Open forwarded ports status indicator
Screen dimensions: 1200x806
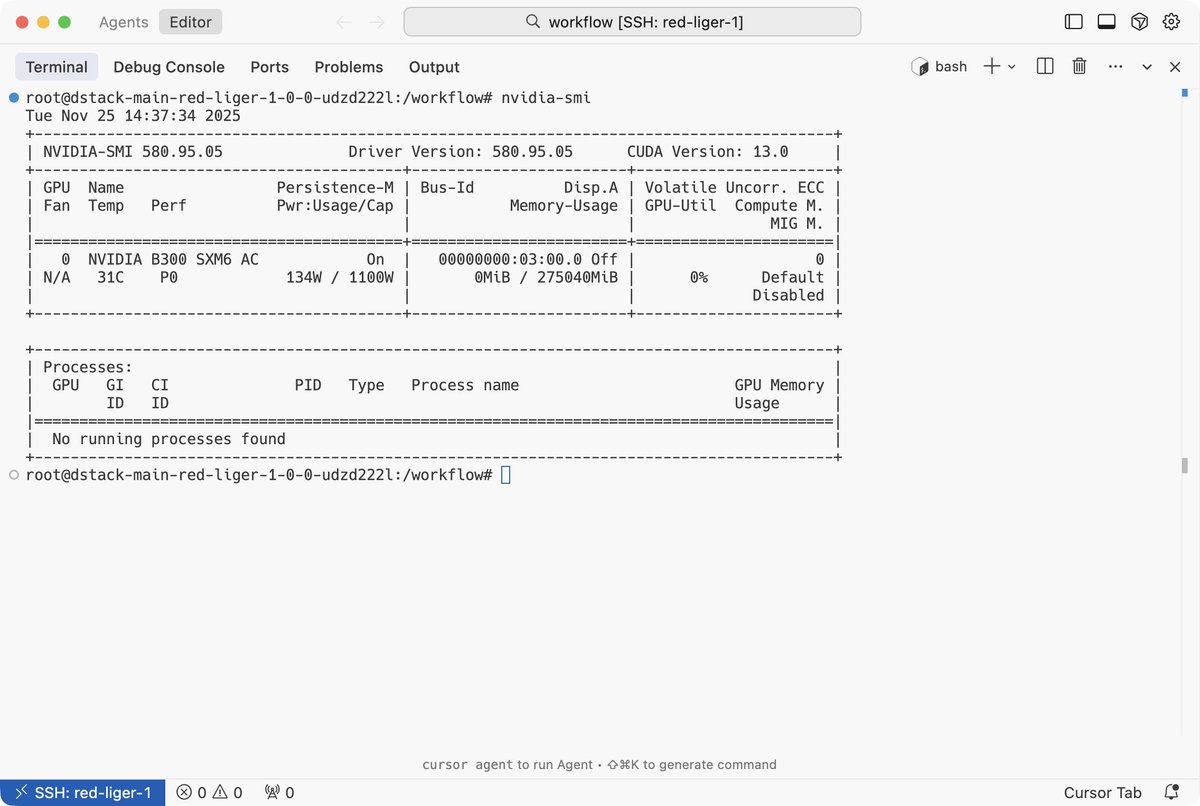(x=279, y=793)
